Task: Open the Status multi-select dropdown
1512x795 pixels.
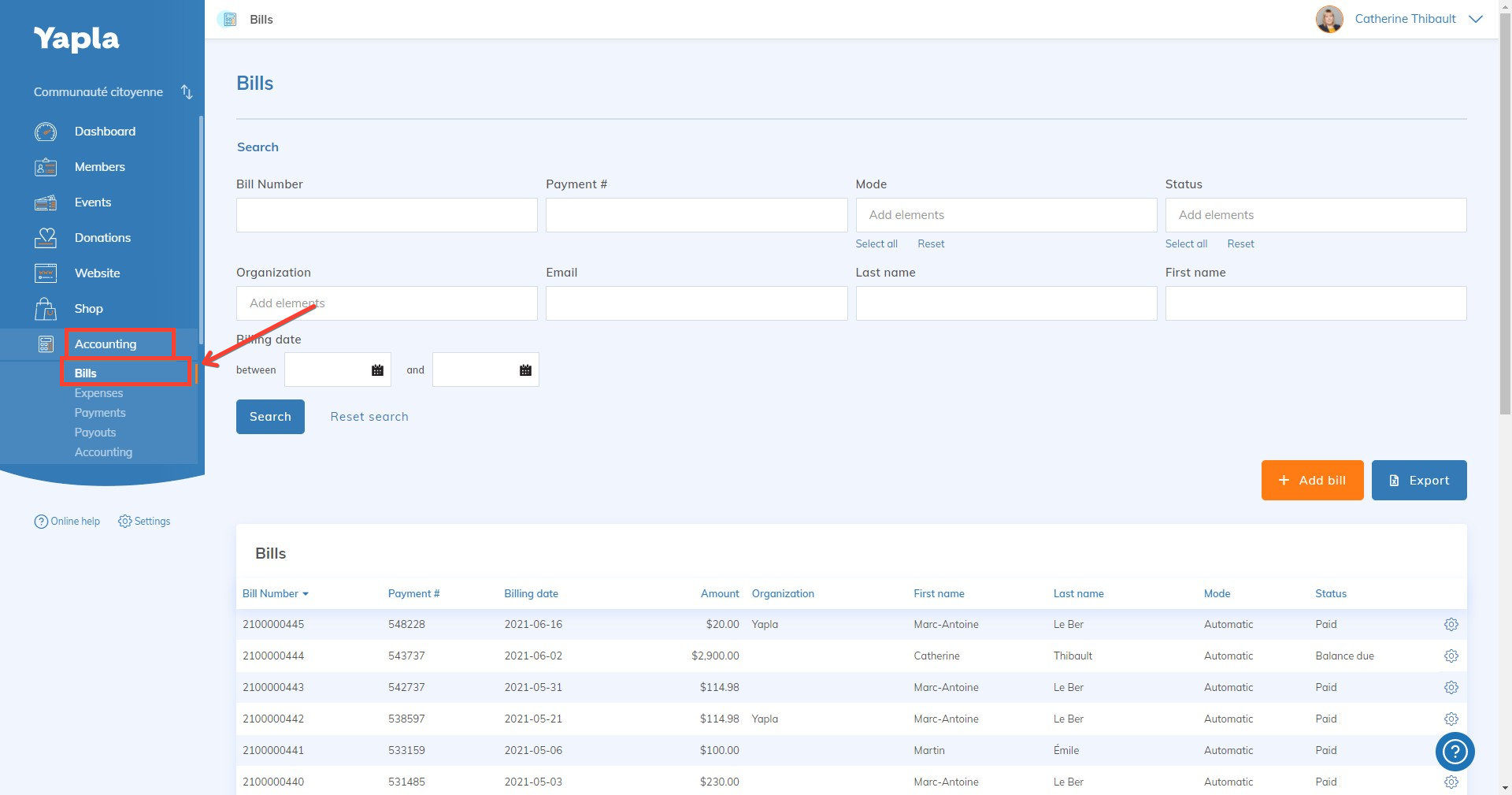Action: (x=1315, y=215)
